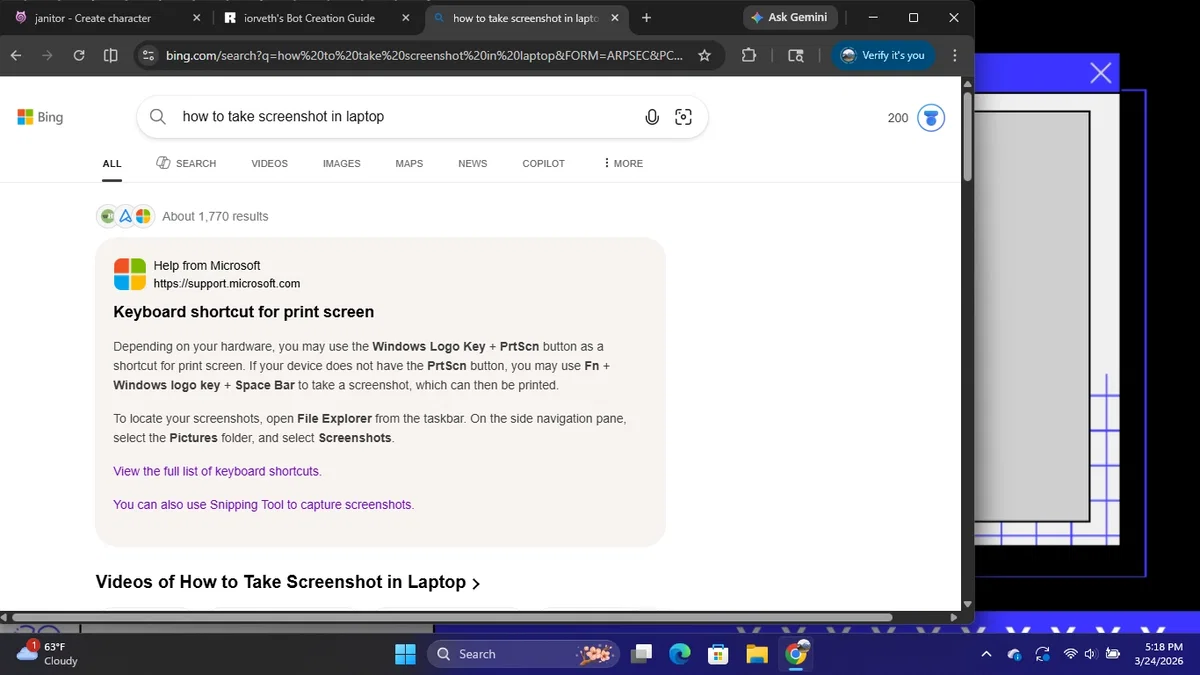1200x675 pixels.
Task: Click Ask Gemini button
Action: [x=790, y=18]
